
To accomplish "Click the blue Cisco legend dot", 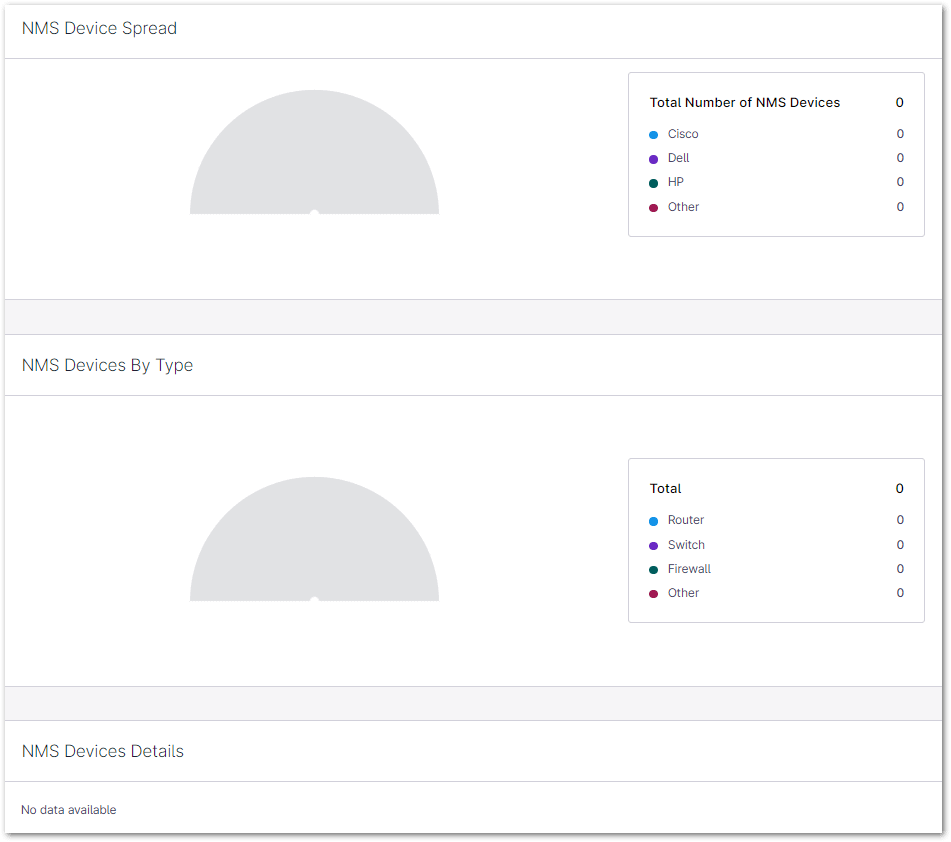I will (653, 134).
